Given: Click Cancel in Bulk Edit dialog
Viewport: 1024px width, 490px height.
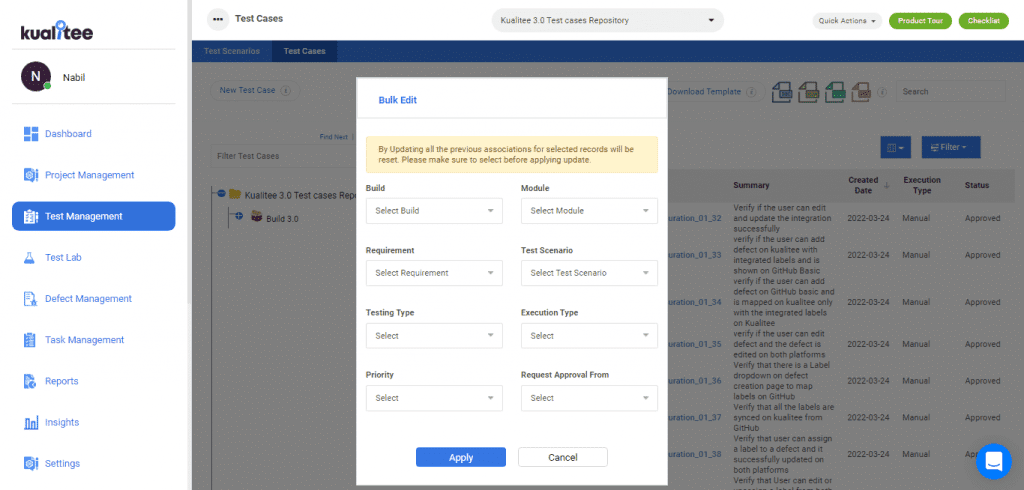Looking at the screenshot, I should [x=563, y=457].
